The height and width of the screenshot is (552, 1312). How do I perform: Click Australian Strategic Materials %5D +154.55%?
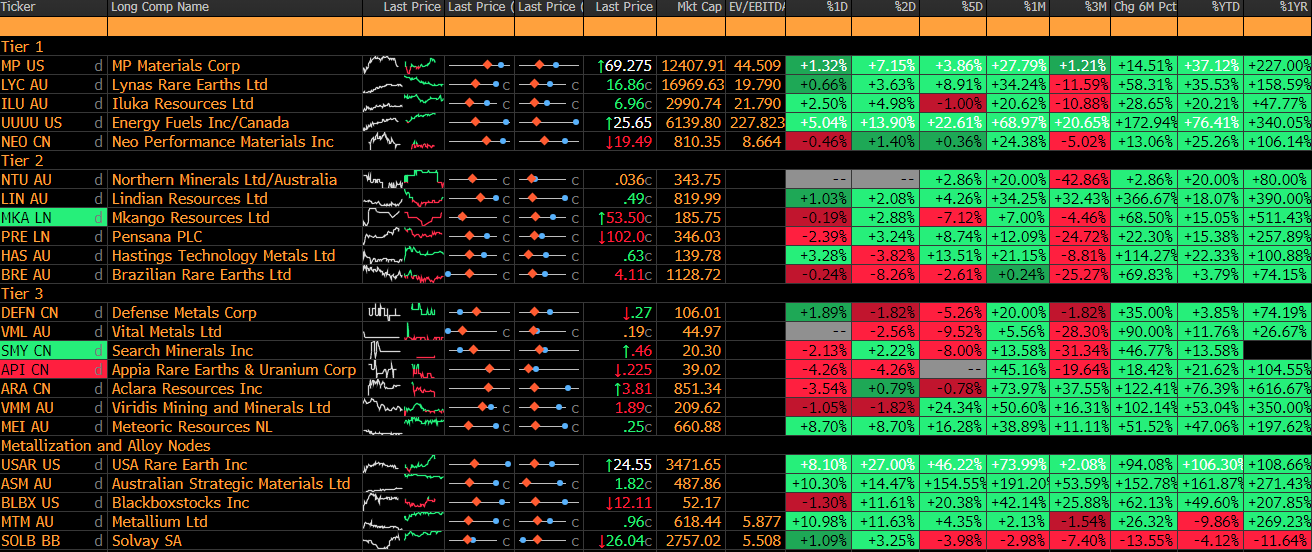point(951,484)
